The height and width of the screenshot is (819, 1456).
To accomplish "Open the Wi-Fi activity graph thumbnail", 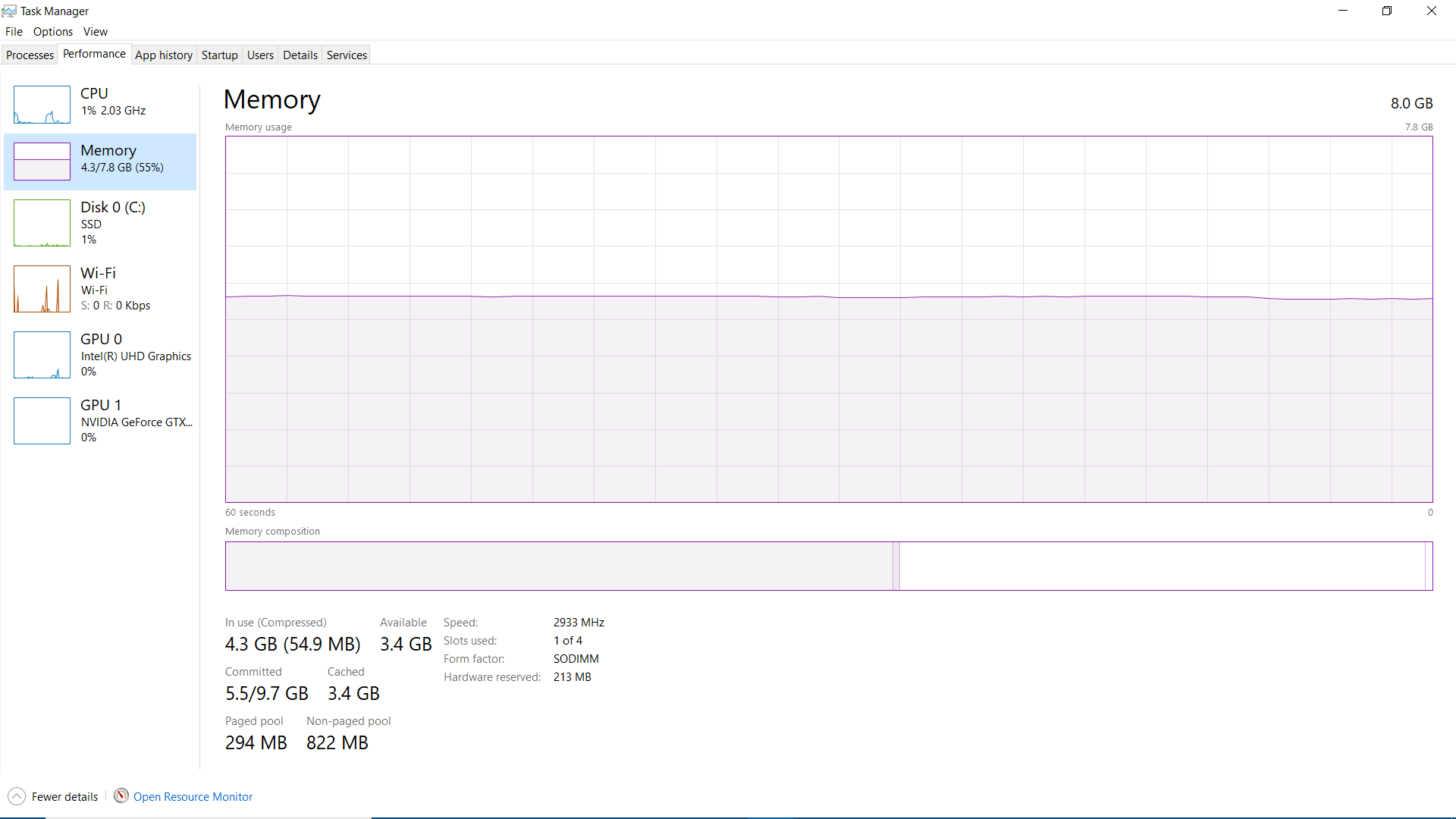I will 42,289.
